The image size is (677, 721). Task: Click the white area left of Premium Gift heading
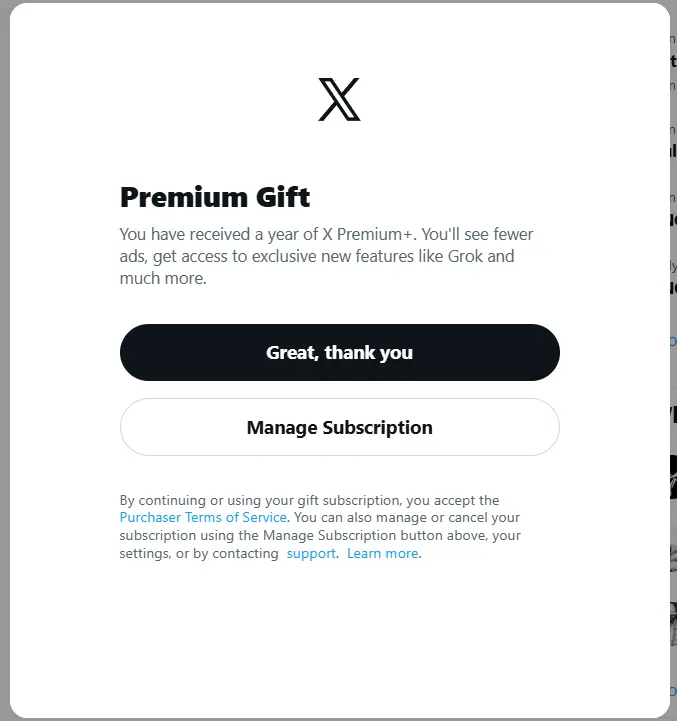(x=64, y=197)
